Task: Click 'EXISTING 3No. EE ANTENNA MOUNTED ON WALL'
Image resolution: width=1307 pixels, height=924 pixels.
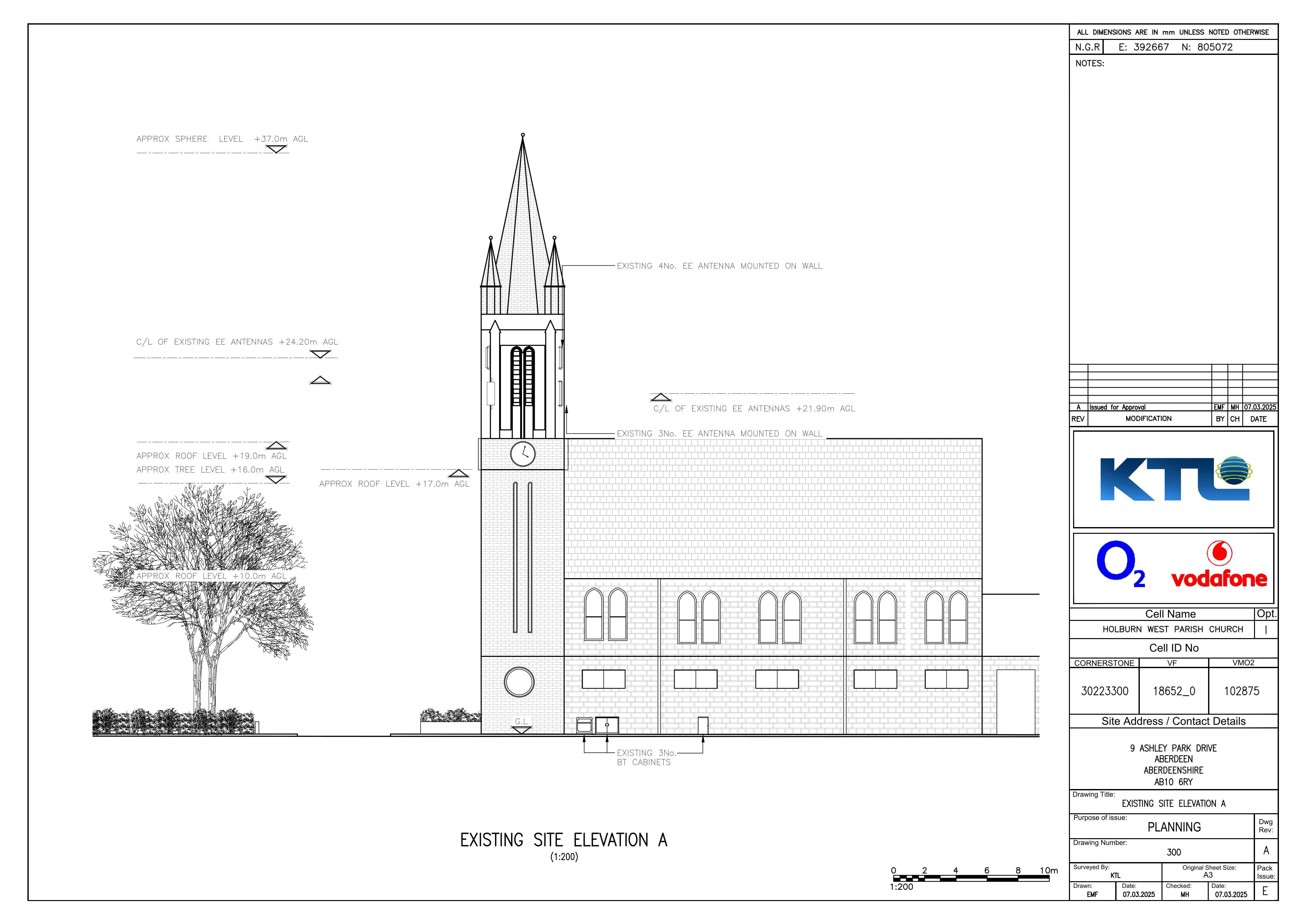Action: tap(720, 434)
